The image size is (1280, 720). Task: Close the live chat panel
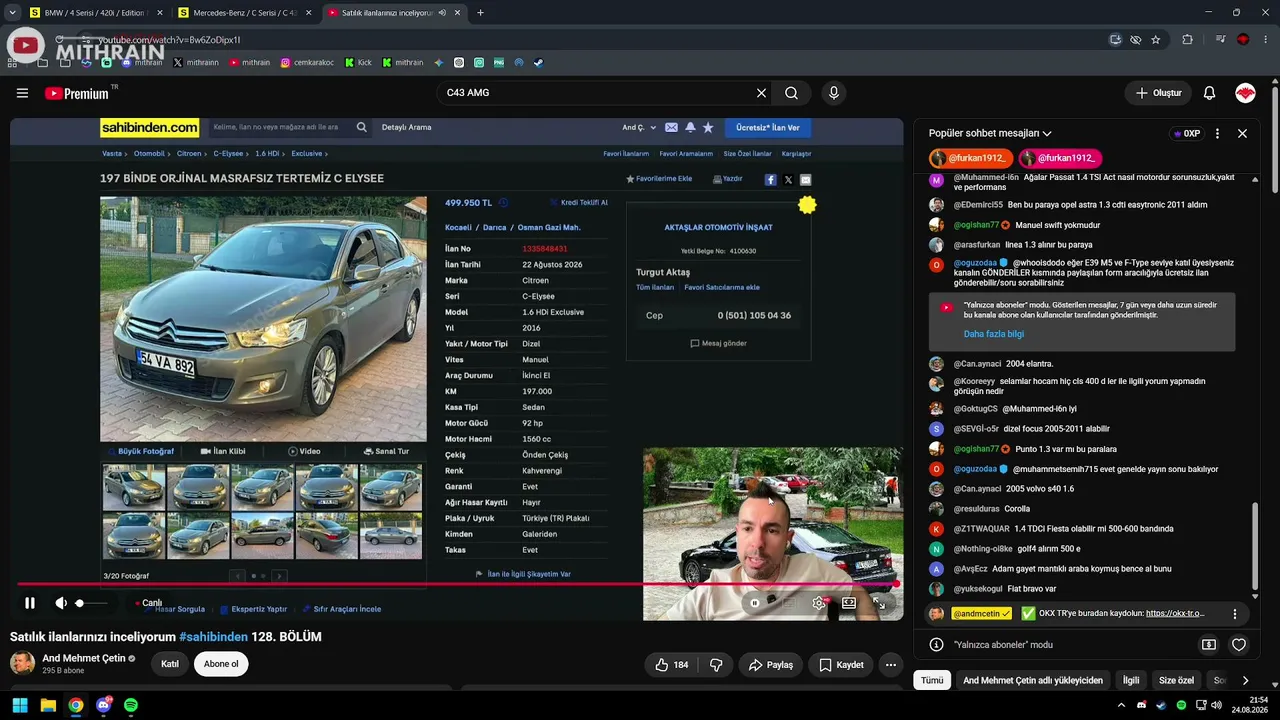point(1242,133)
